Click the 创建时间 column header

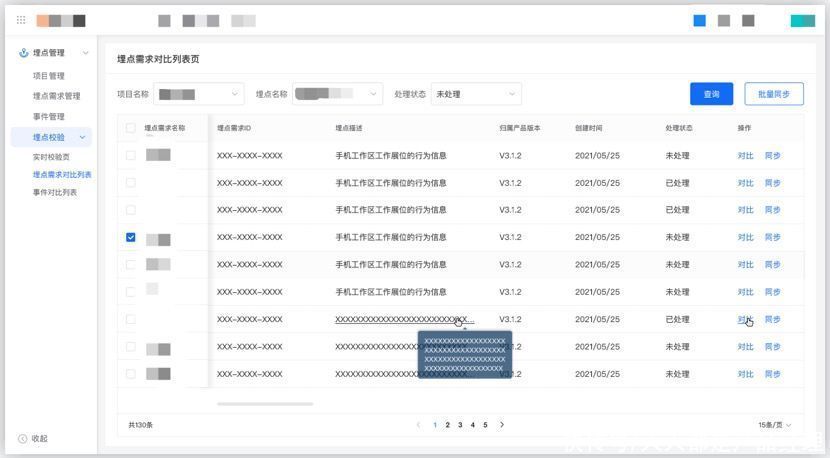589,128
